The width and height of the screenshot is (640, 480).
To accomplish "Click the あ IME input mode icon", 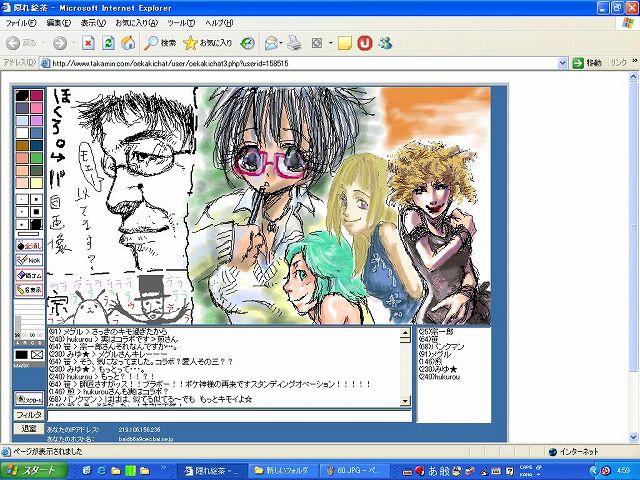I will (433, 471).
